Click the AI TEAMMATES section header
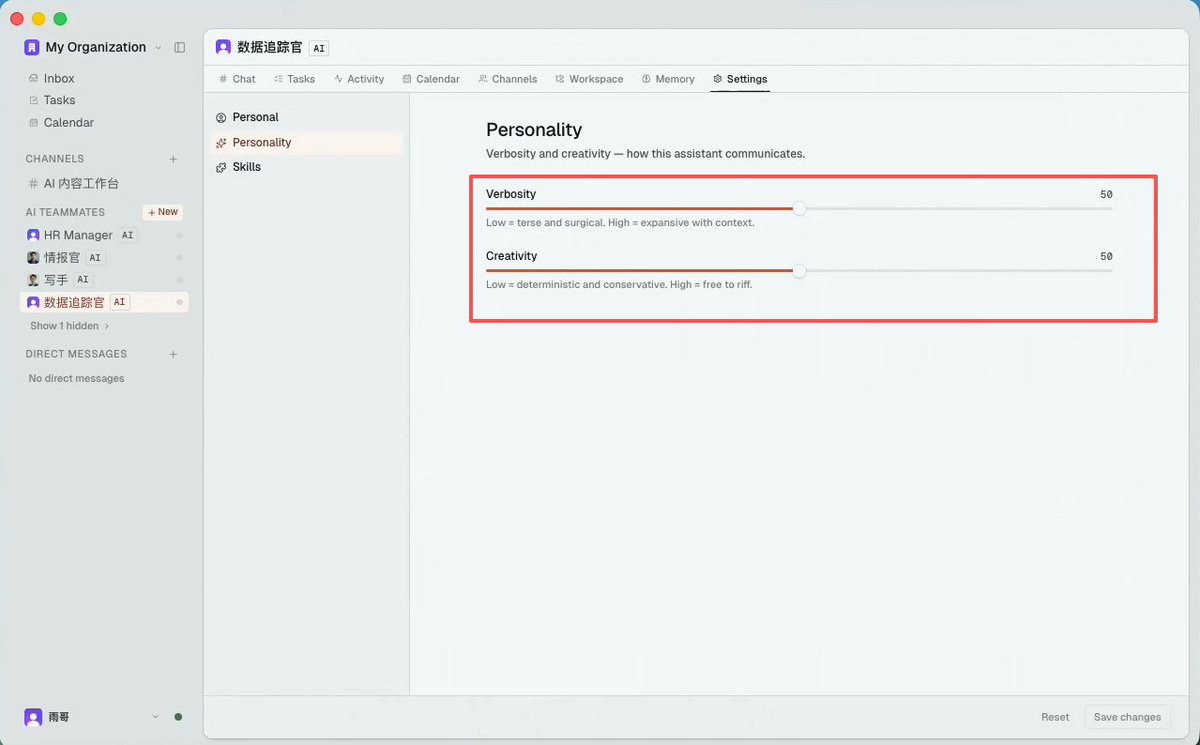This screenshot has width=1200, height=745. 65,212
